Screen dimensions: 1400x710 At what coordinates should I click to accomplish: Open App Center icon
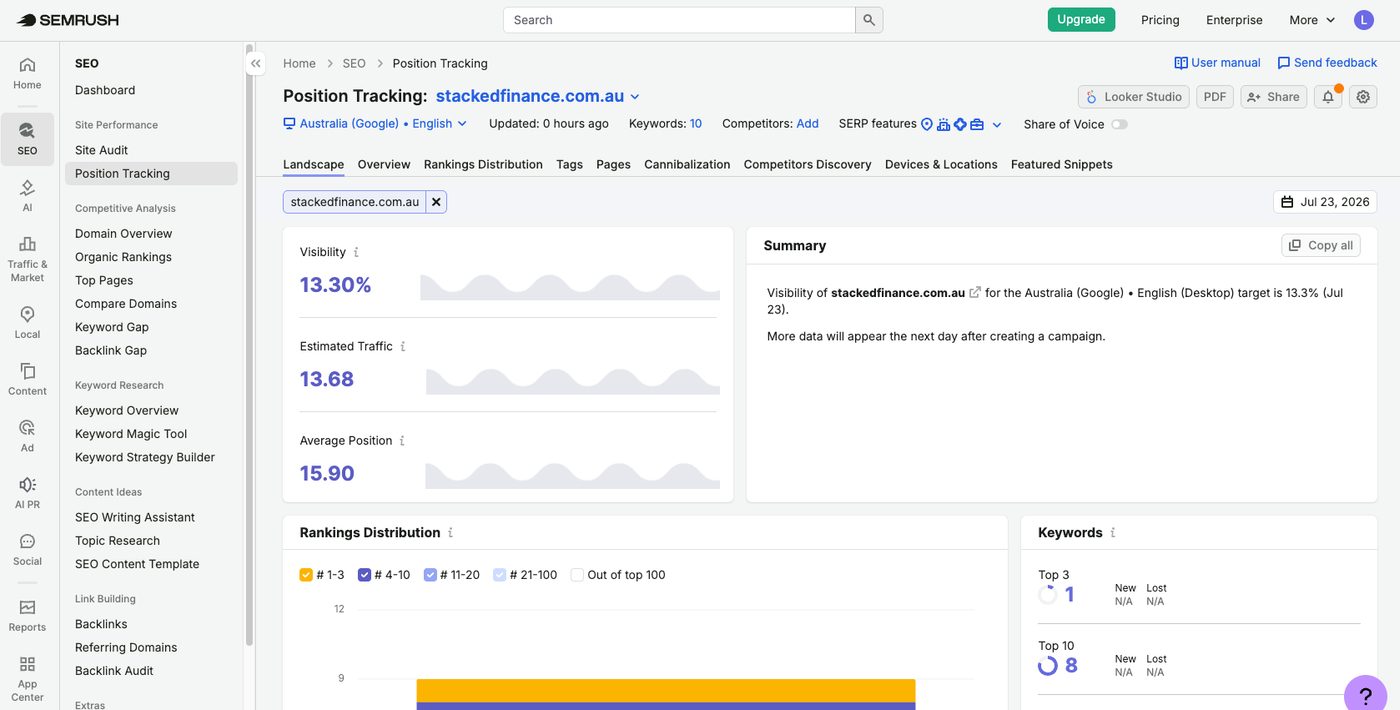[x=27, y=679]
